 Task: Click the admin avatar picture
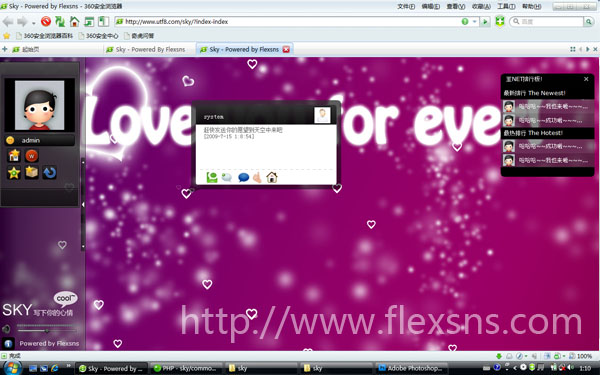[39, 105]
